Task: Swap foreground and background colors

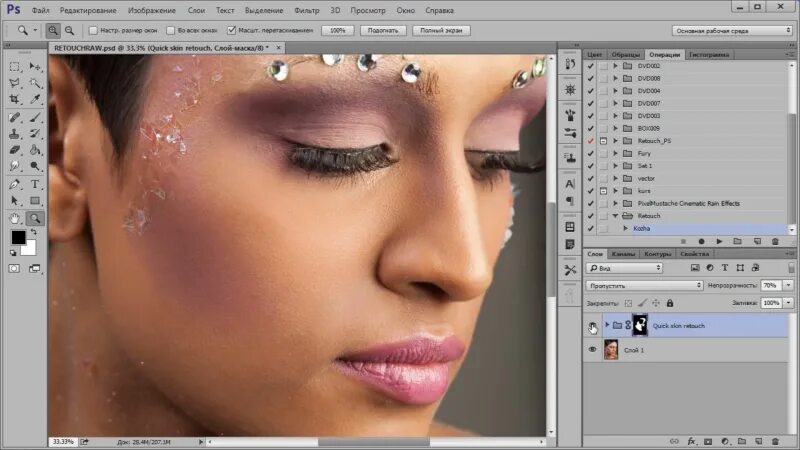Action: tap(34, 232)
